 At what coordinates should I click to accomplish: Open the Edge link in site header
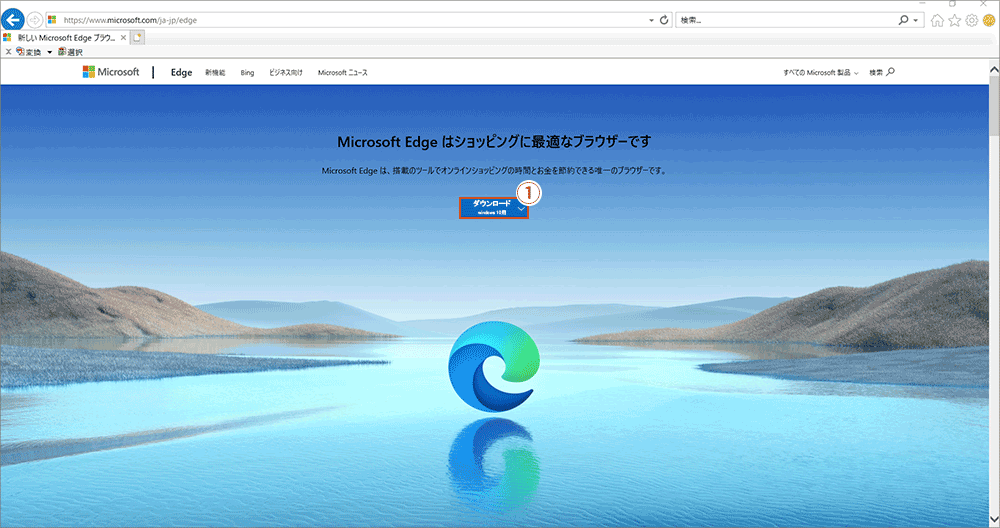click(181, 73)
